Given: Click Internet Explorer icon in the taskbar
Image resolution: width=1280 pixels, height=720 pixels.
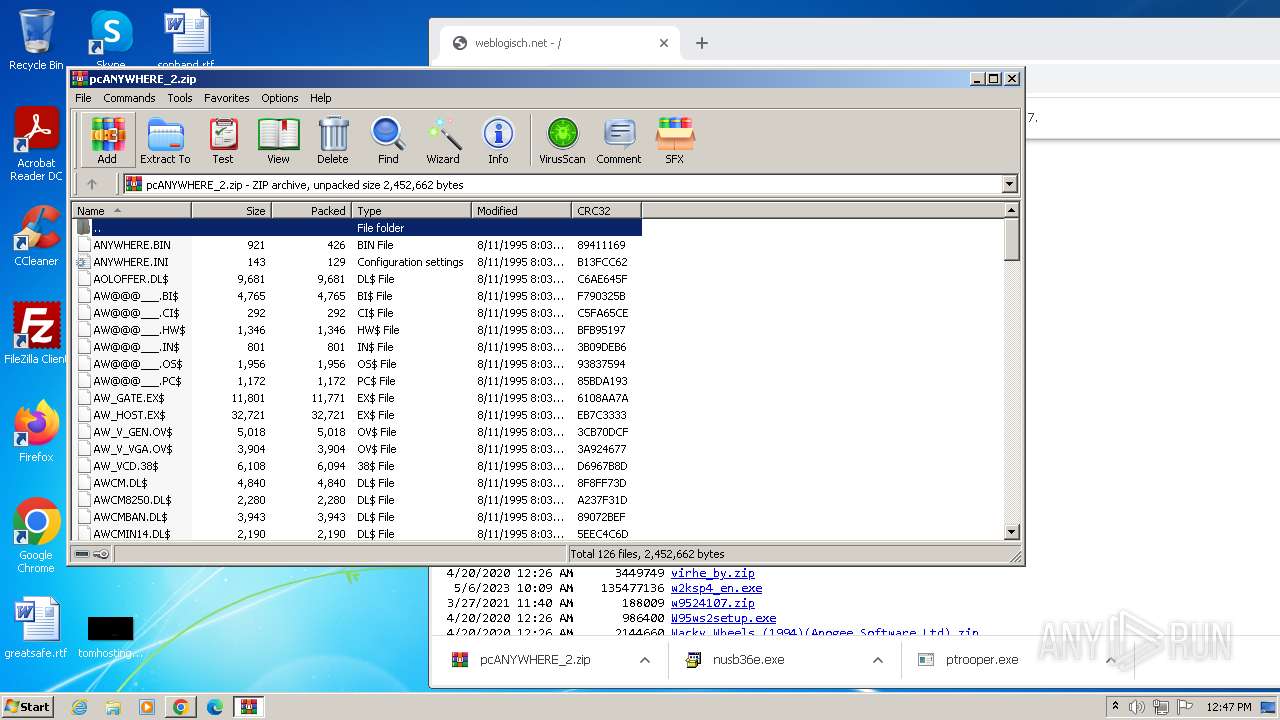Looking at the screenshot, I should tap(79, 707).
